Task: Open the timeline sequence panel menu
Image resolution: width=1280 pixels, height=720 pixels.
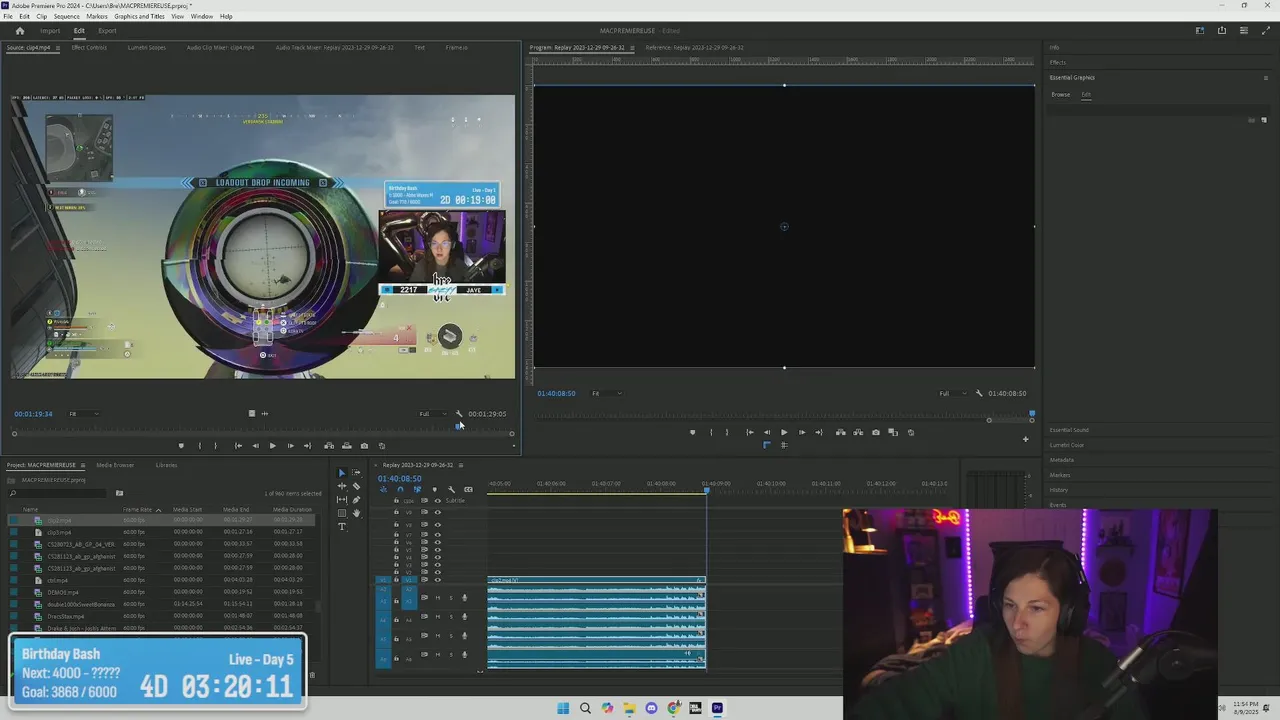Action: pyautogui.click(x=462, y=465)
